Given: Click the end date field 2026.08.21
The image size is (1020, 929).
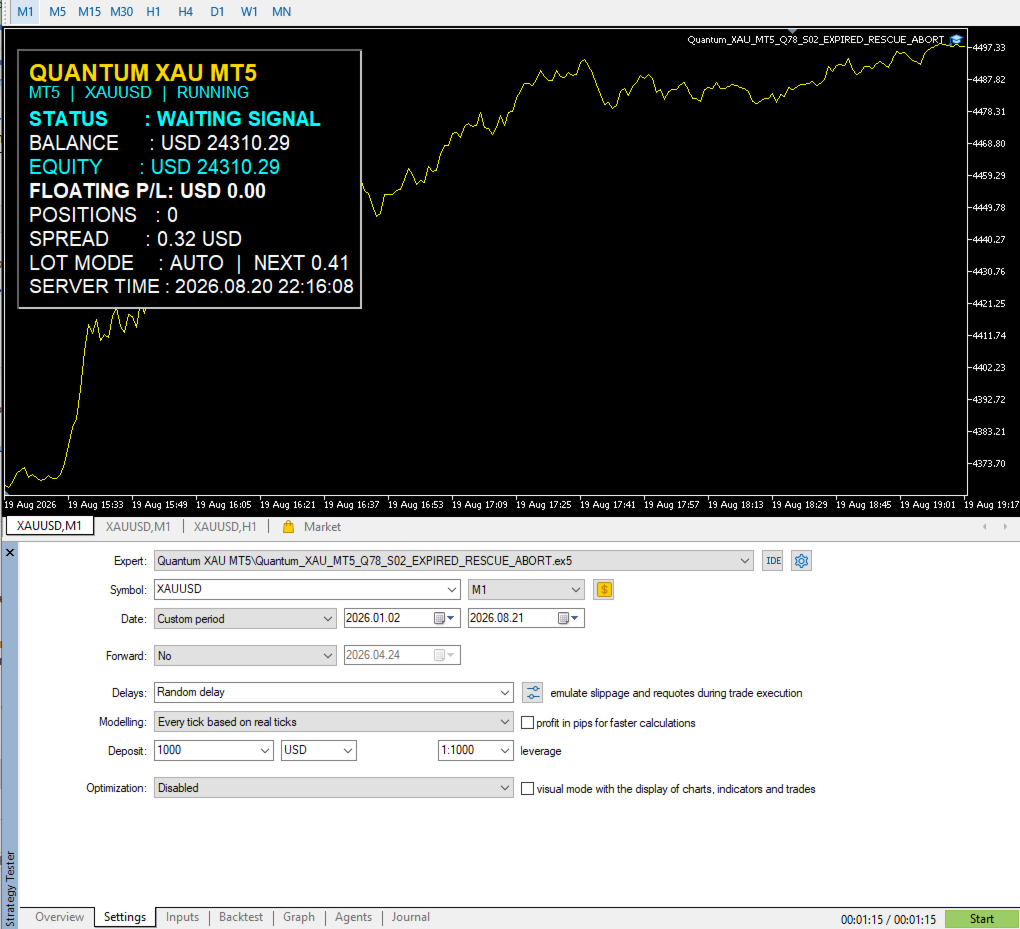Looking at the screenshot, I should click(512, 618).
